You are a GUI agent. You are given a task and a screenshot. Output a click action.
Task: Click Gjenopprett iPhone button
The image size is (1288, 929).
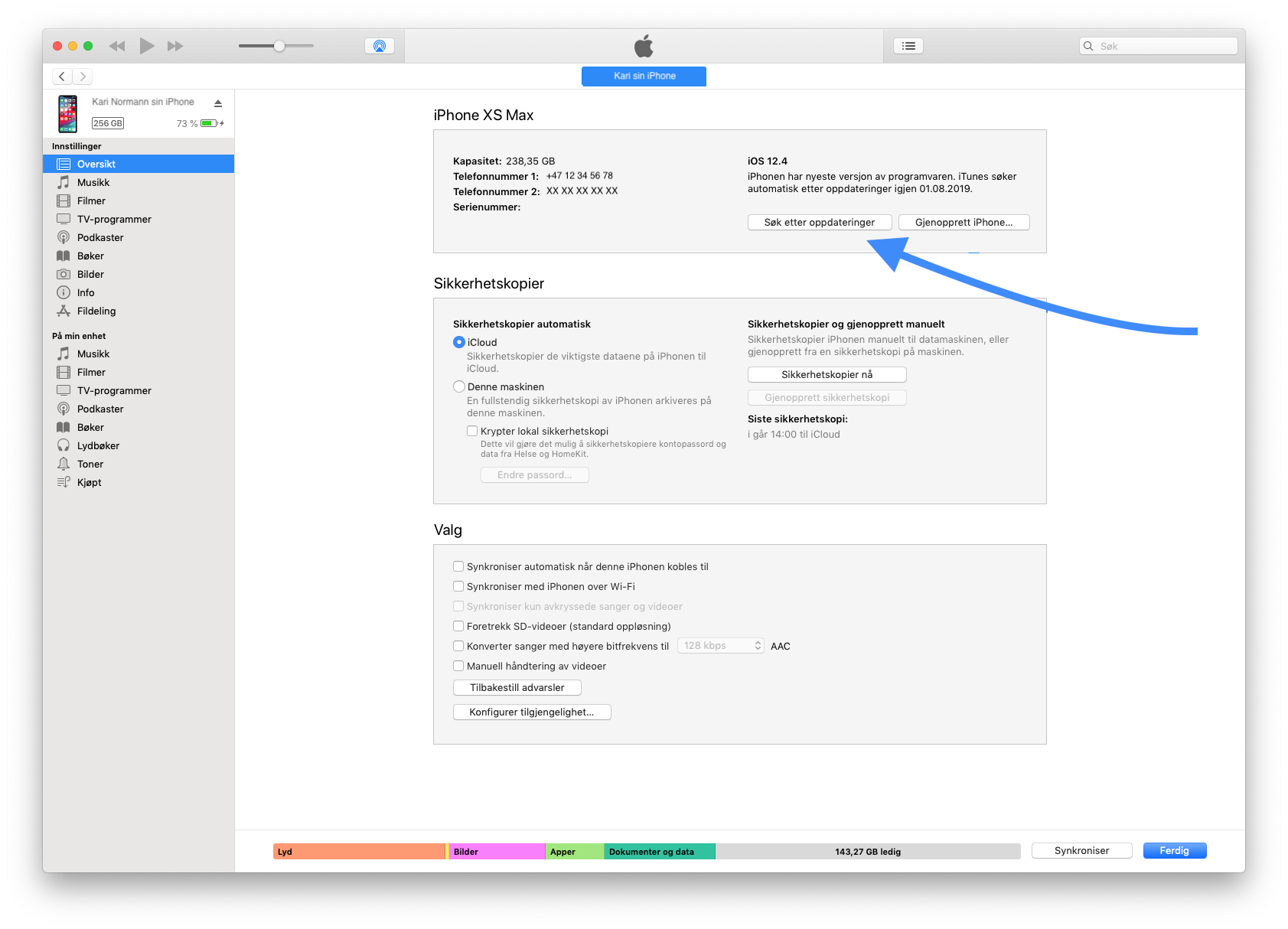click(x=964, y=222)
